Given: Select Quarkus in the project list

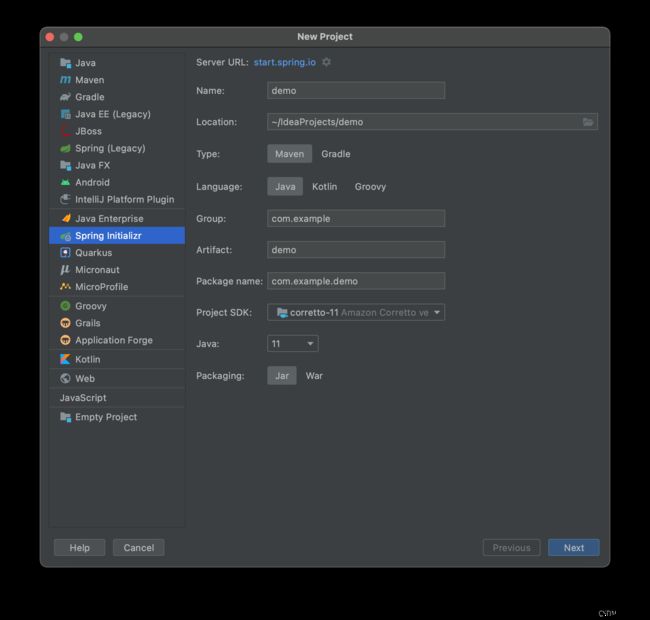Looking at the screenshot, I should click(117, 253).
